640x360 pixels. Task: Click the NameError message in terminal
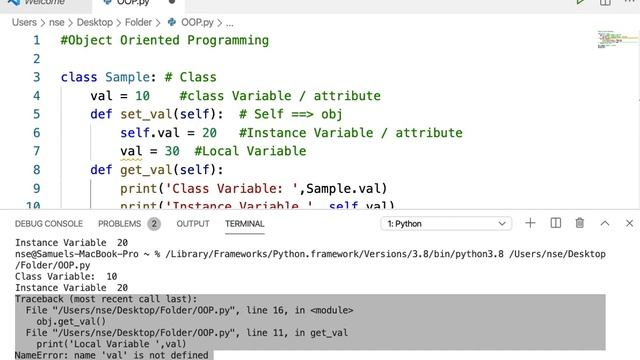tap(112, 355)
